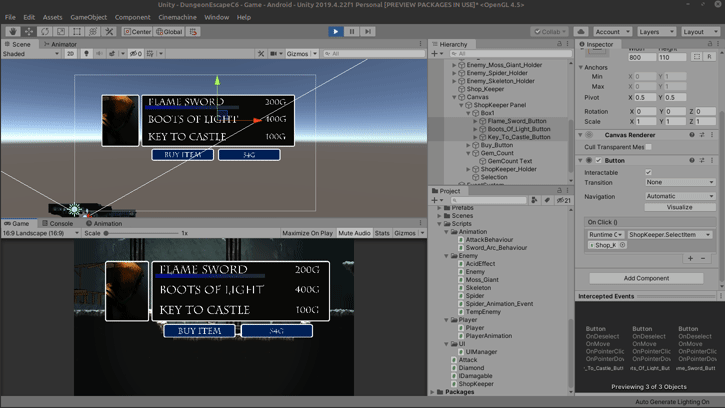Add new asset in Project panel

[x=437, y=200]
